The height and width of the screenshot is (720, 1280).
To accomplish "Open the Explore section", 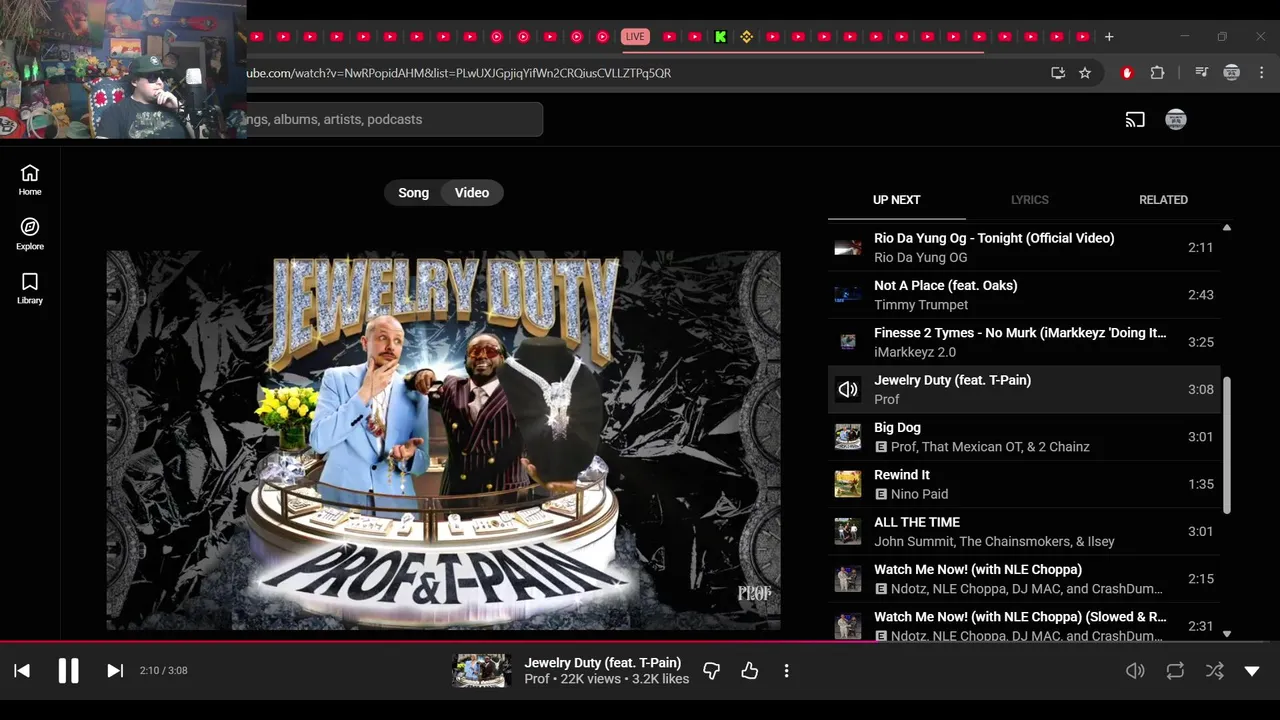I will pyautogui.click(x=30, y=234).
